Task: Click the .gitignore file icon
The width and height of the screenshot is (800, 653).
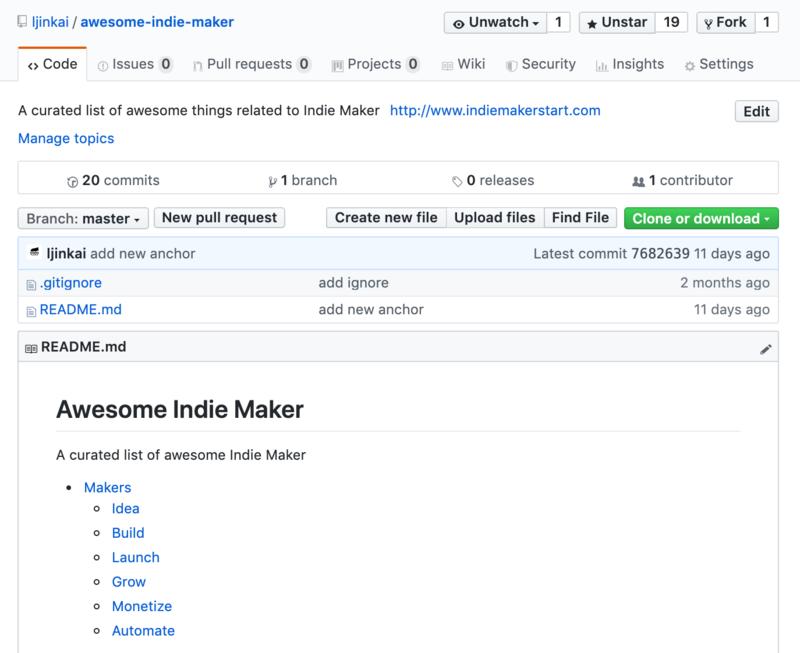Action: tap(32, 285)
